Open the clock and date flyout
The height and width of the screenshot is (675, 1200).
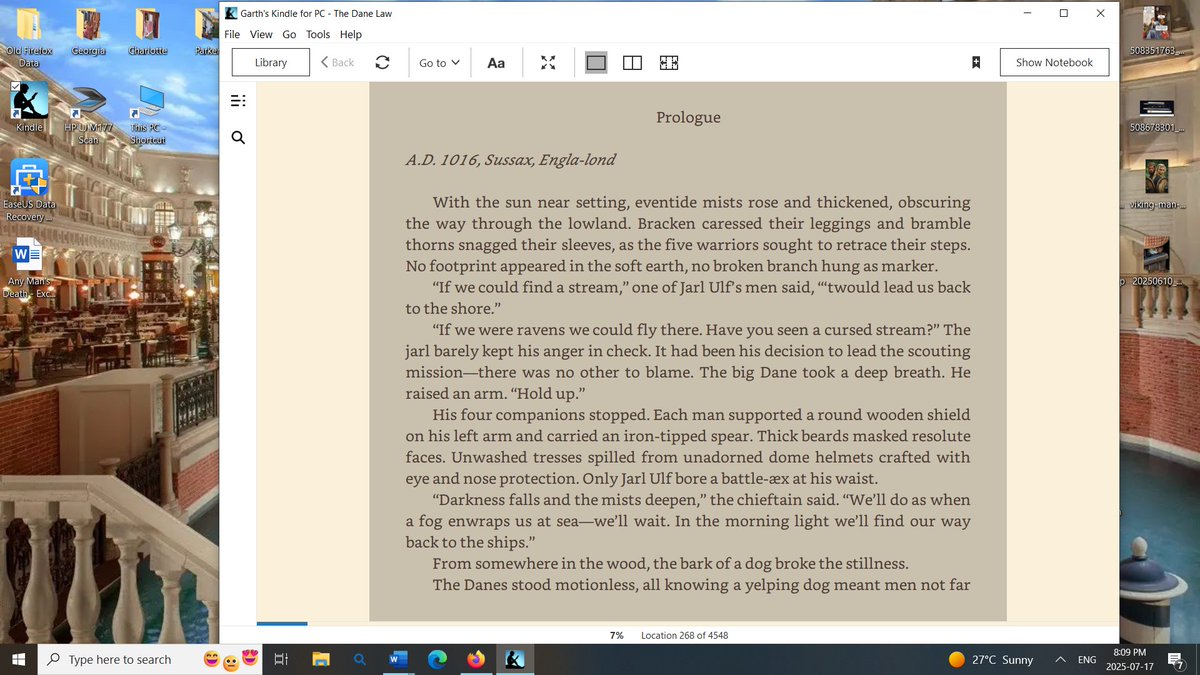1129,659
